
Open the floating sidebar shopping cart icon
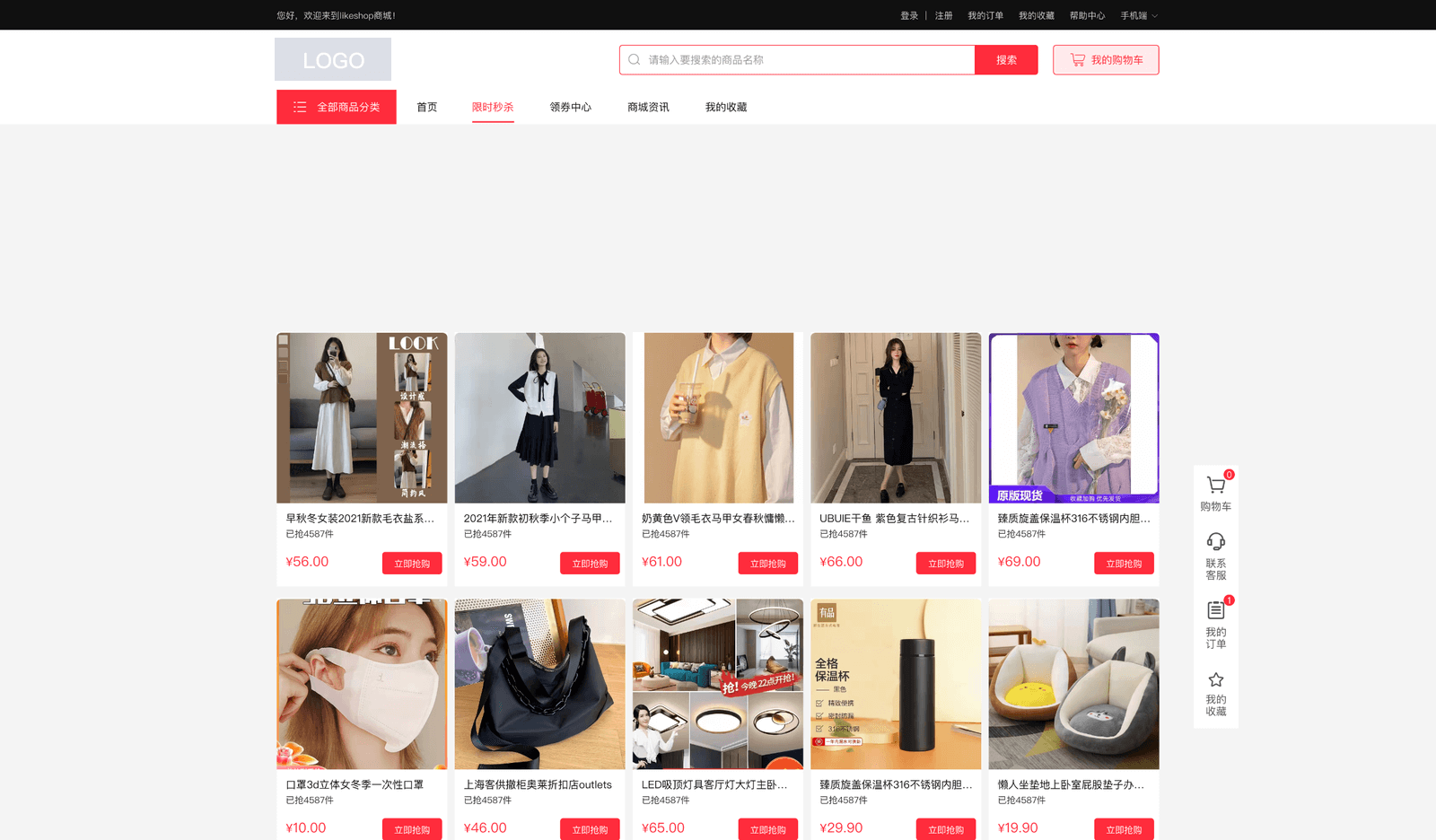1215,486
